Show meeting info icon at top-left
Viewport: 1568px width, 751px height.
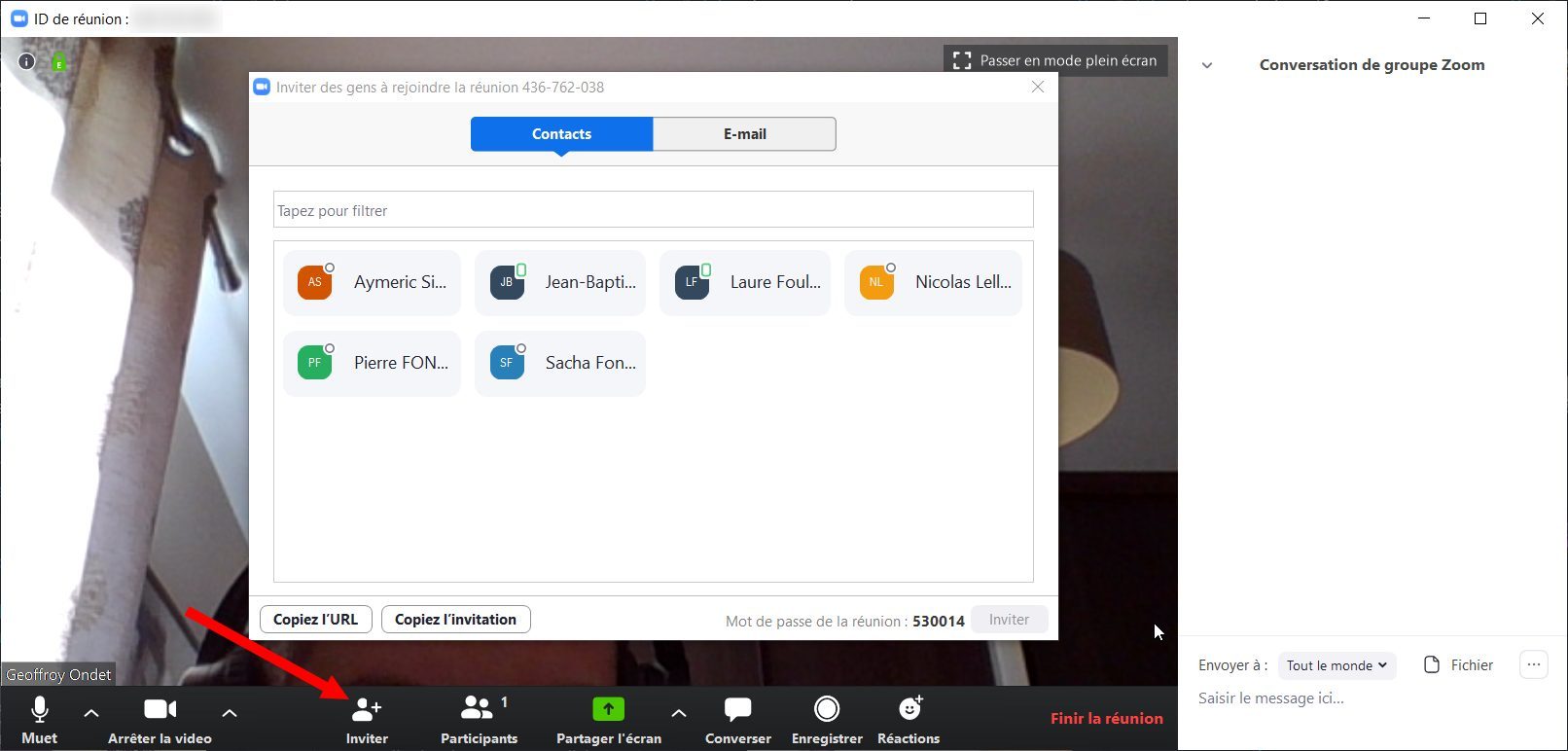27,61
